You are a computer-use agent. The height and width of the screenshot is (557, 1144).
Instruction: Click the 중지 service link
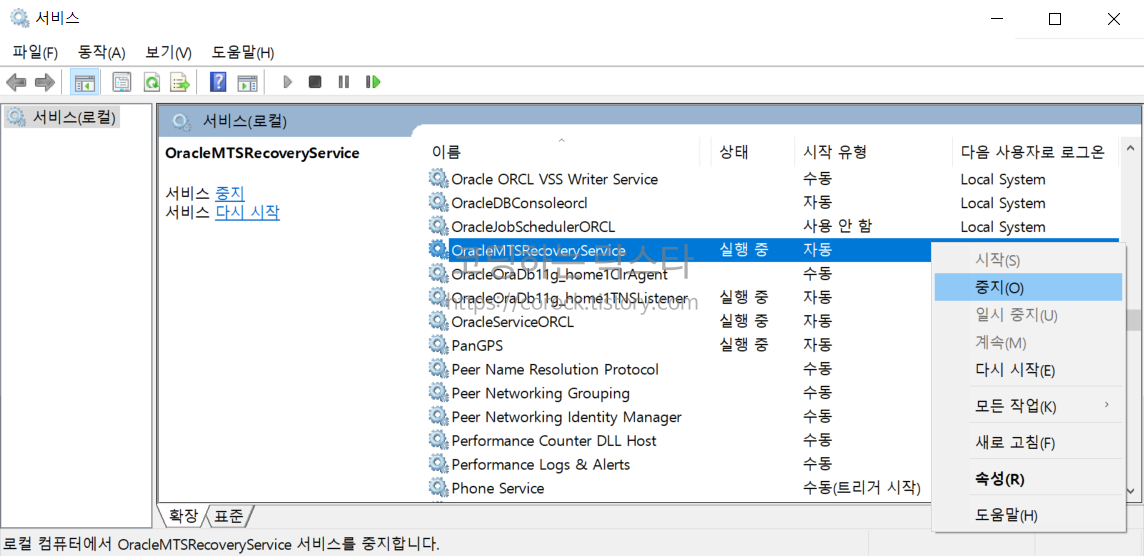(230, 193)
